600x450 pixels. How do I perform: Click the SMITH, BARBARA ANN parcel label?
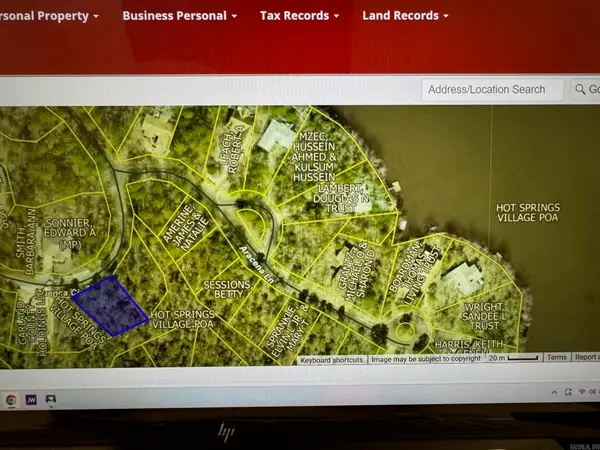(x=26, y=241)
